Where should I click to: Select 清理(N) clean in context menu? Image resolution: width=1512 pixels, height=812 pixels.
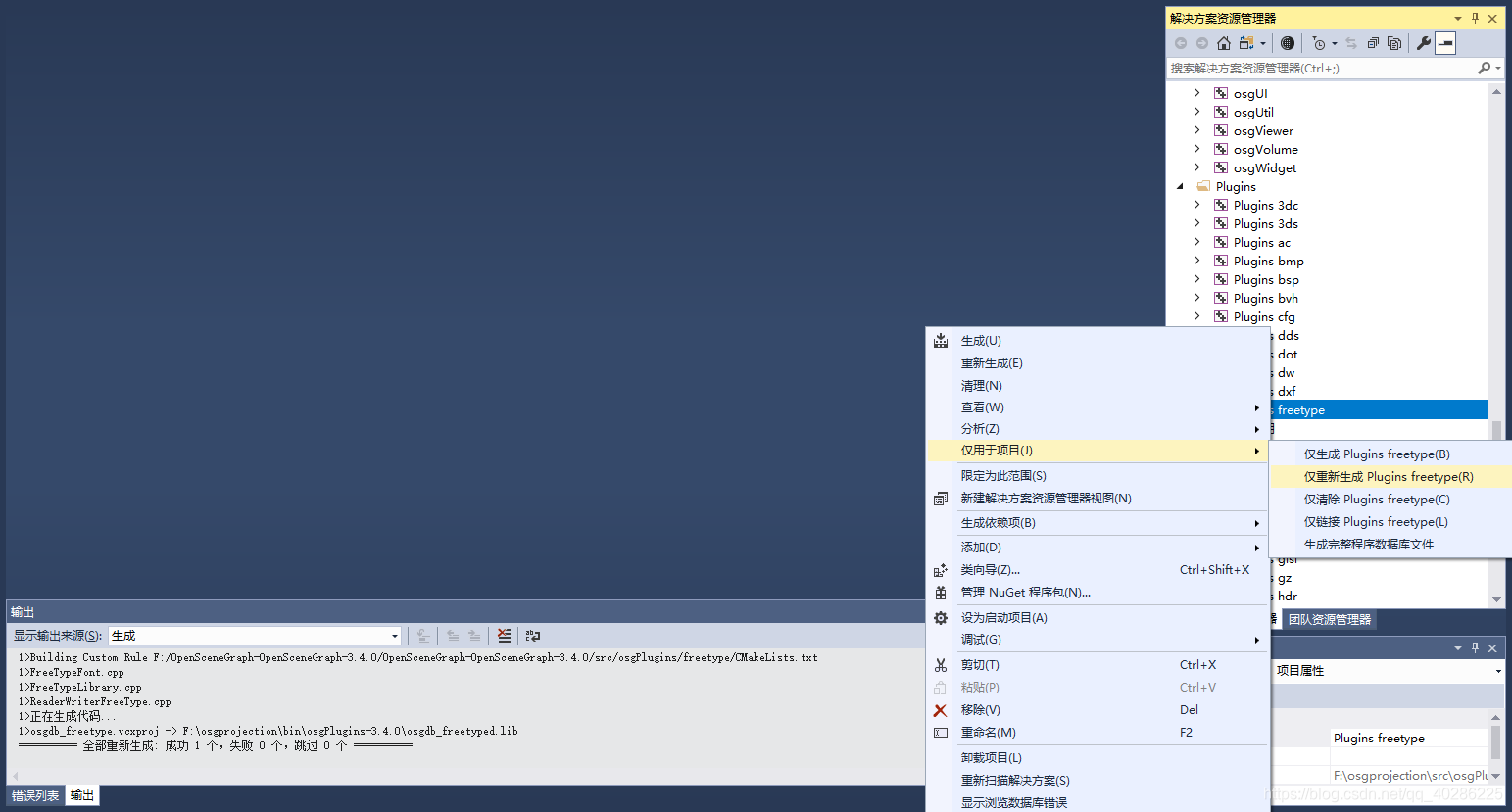[x=1097, y=386]
